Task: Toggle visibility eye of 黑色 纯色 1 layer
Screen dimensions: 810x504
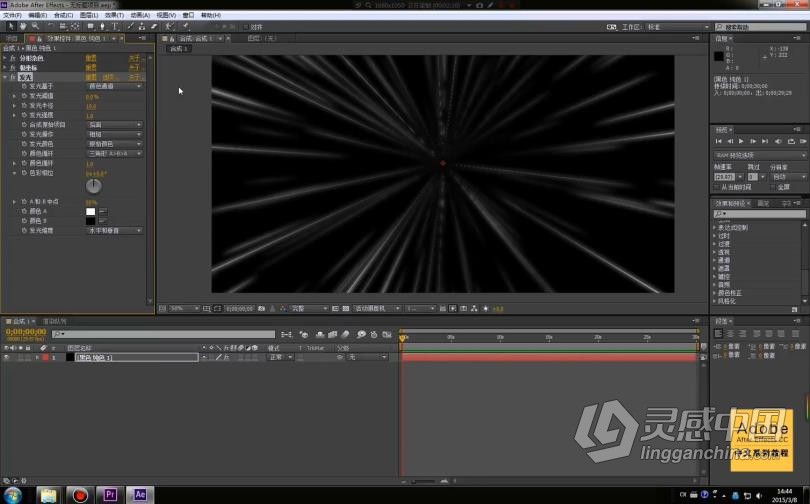Action: [7, 357]
